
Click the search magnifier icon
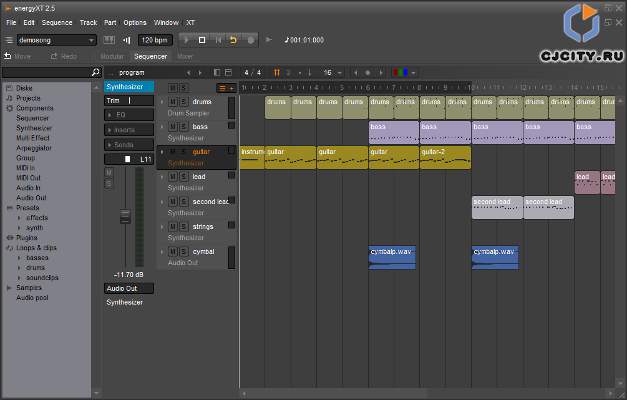(96, 72)
